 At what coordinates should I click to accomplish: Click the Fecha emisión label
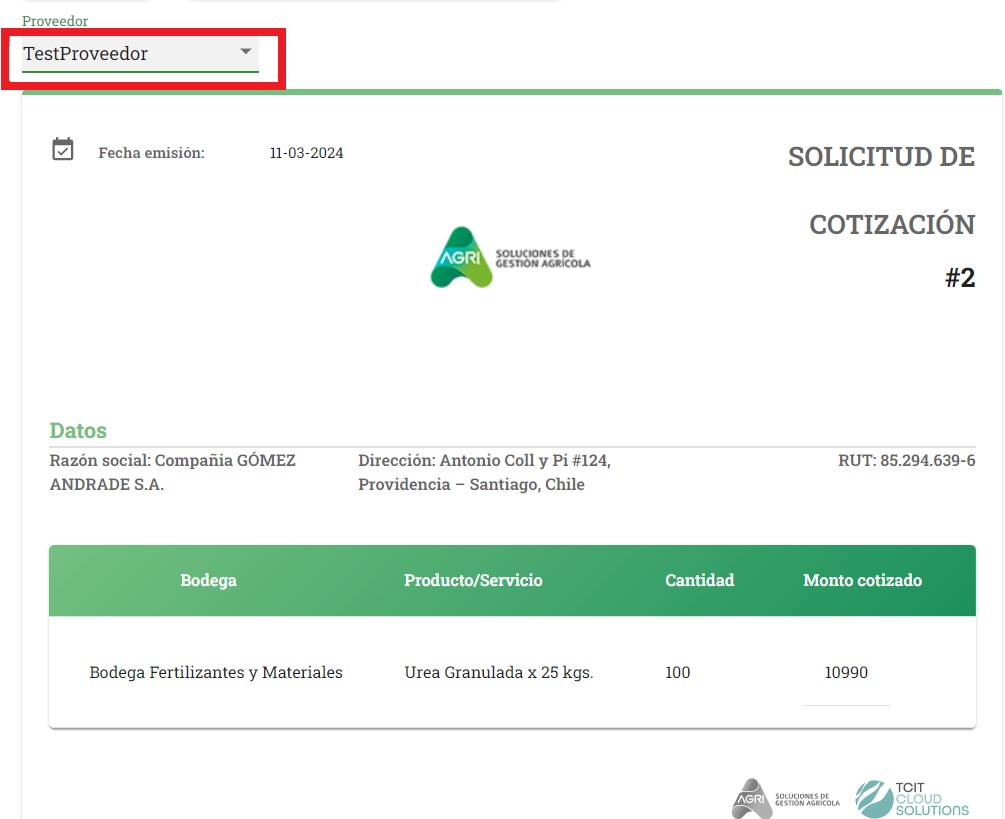click(x=151, y=153)
